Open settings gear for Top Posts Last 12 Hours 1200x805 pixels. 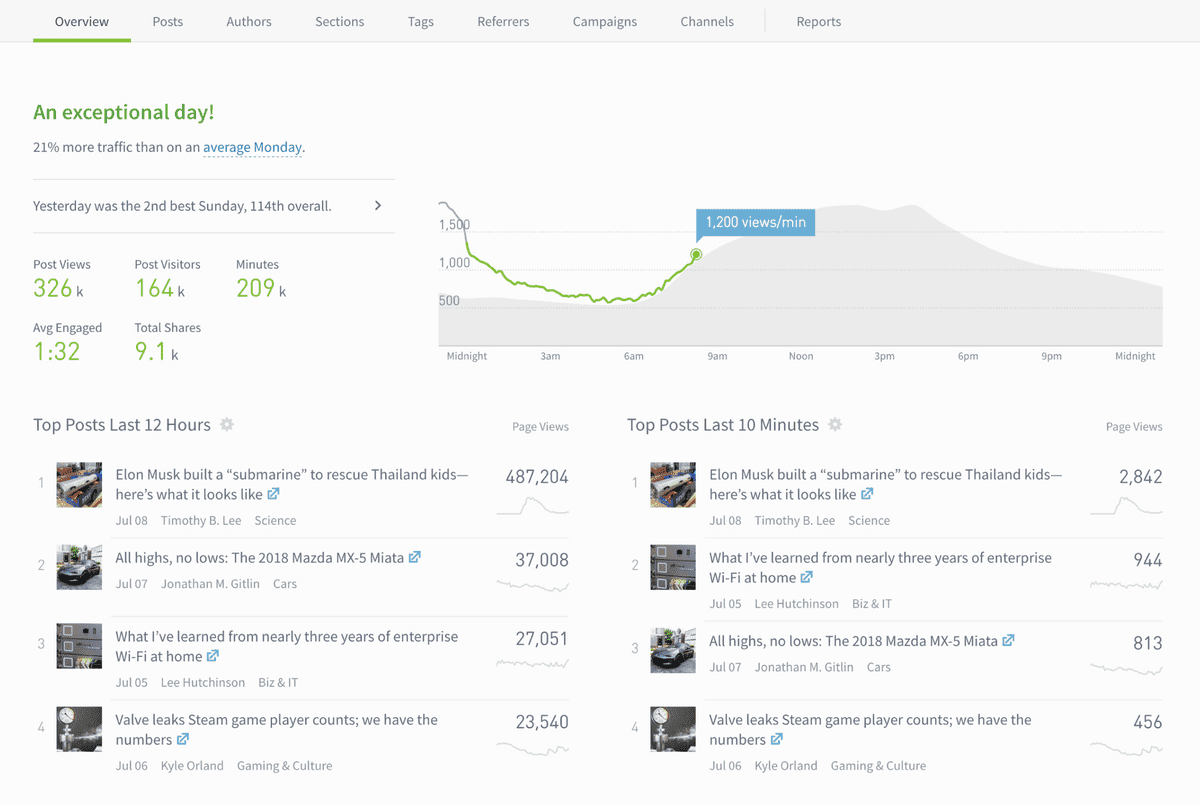coord(227,425)
